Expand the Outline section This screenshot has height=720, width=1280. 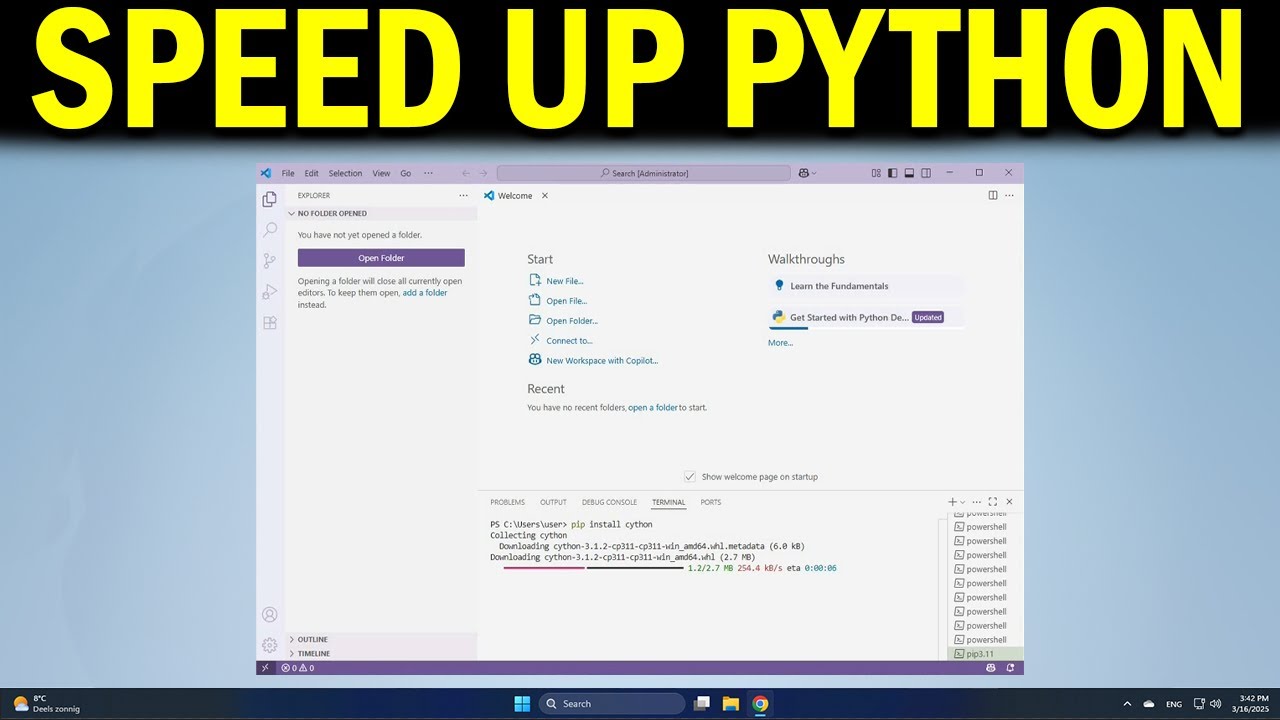381,639
